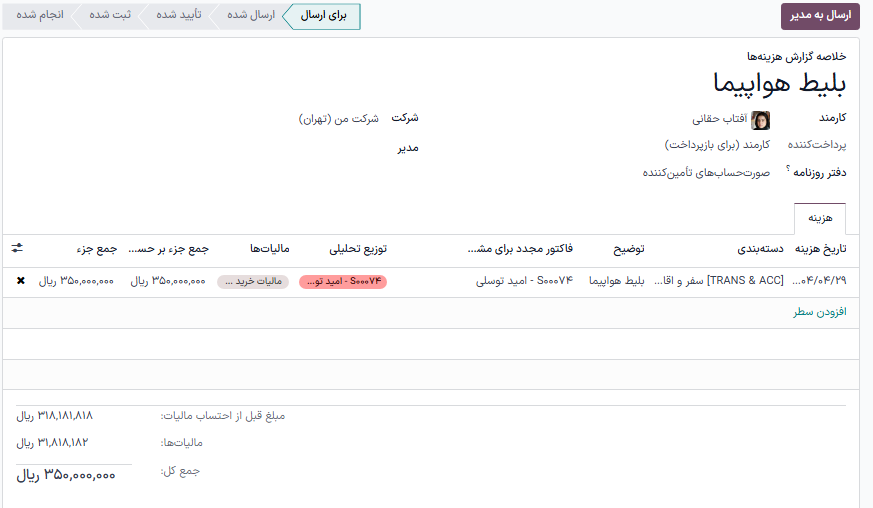Image resolution: width=873 pixels, height=508 pixels.
Task: Select the ارسال شده status stage
Action: 249,16
